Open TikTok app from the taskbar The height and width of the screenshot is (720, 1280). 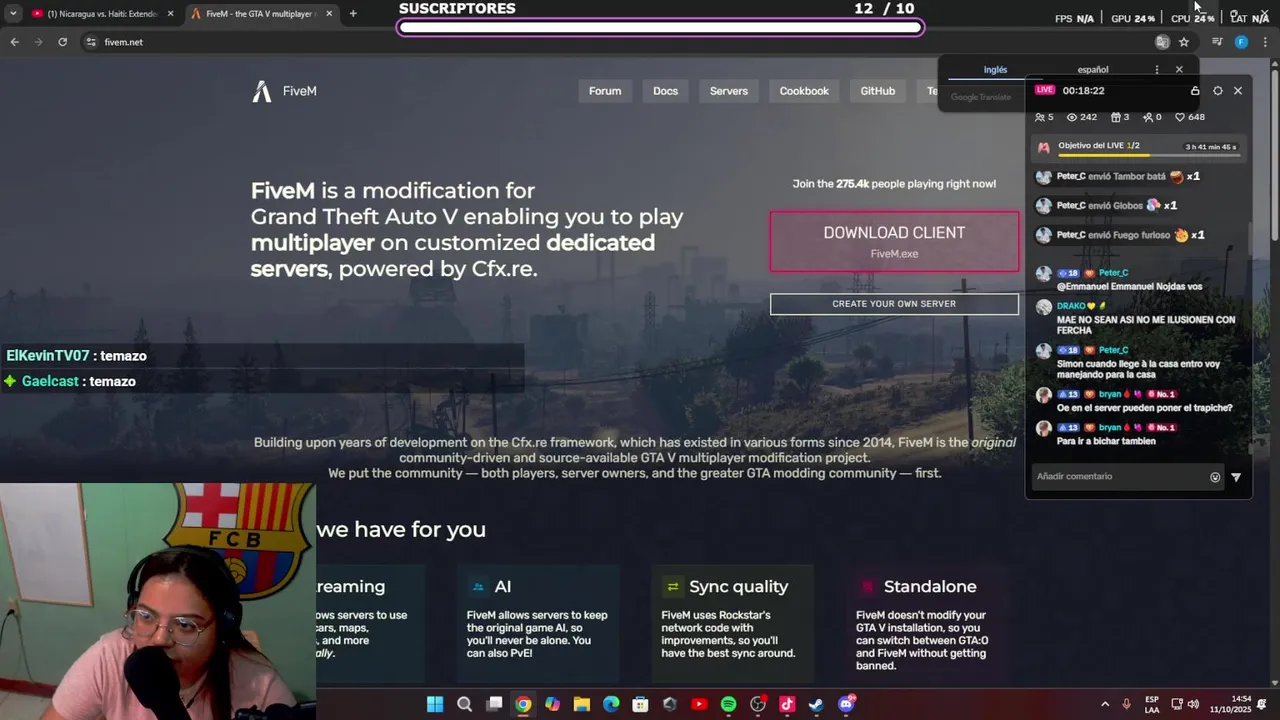click(787, 704)
